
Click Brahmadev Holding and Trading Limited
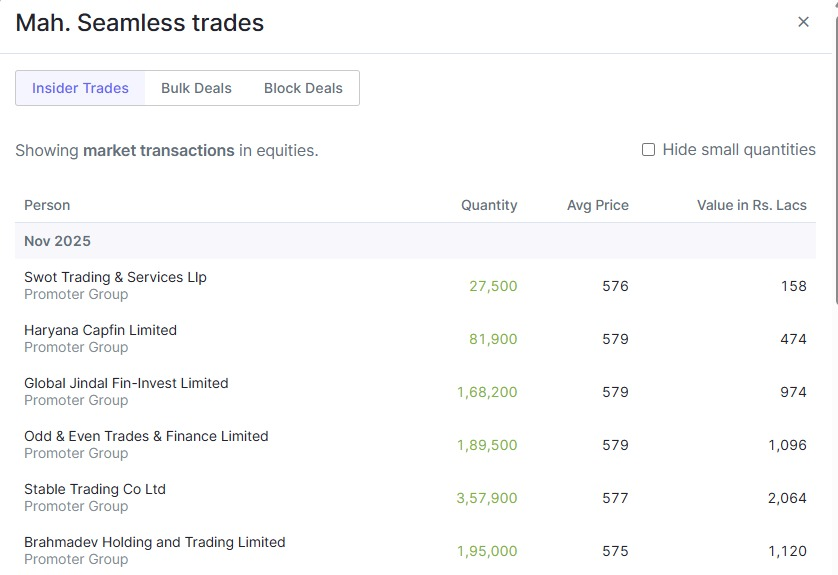pyautogui.click(x=155, y=542)
